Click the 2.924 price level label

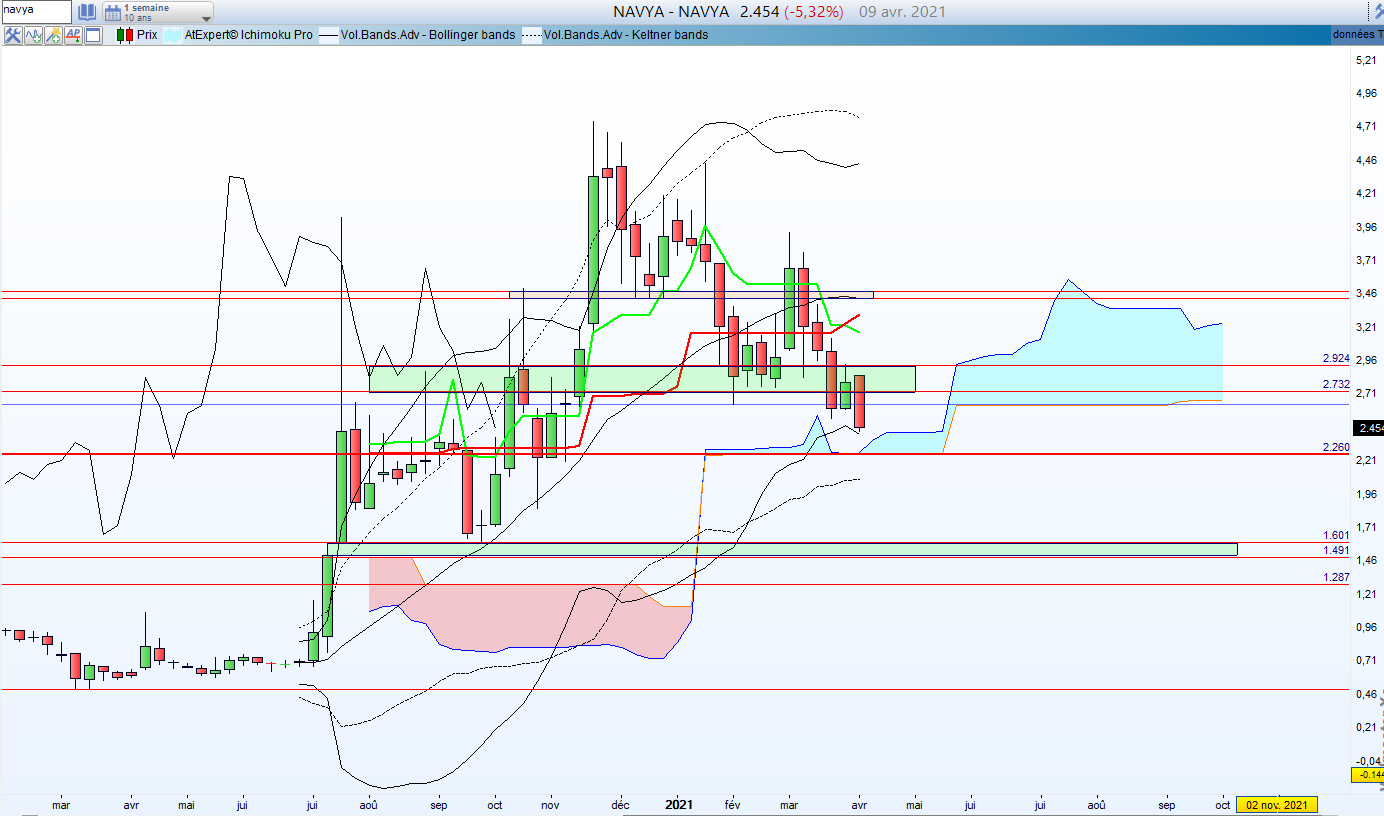[1336, 358]
